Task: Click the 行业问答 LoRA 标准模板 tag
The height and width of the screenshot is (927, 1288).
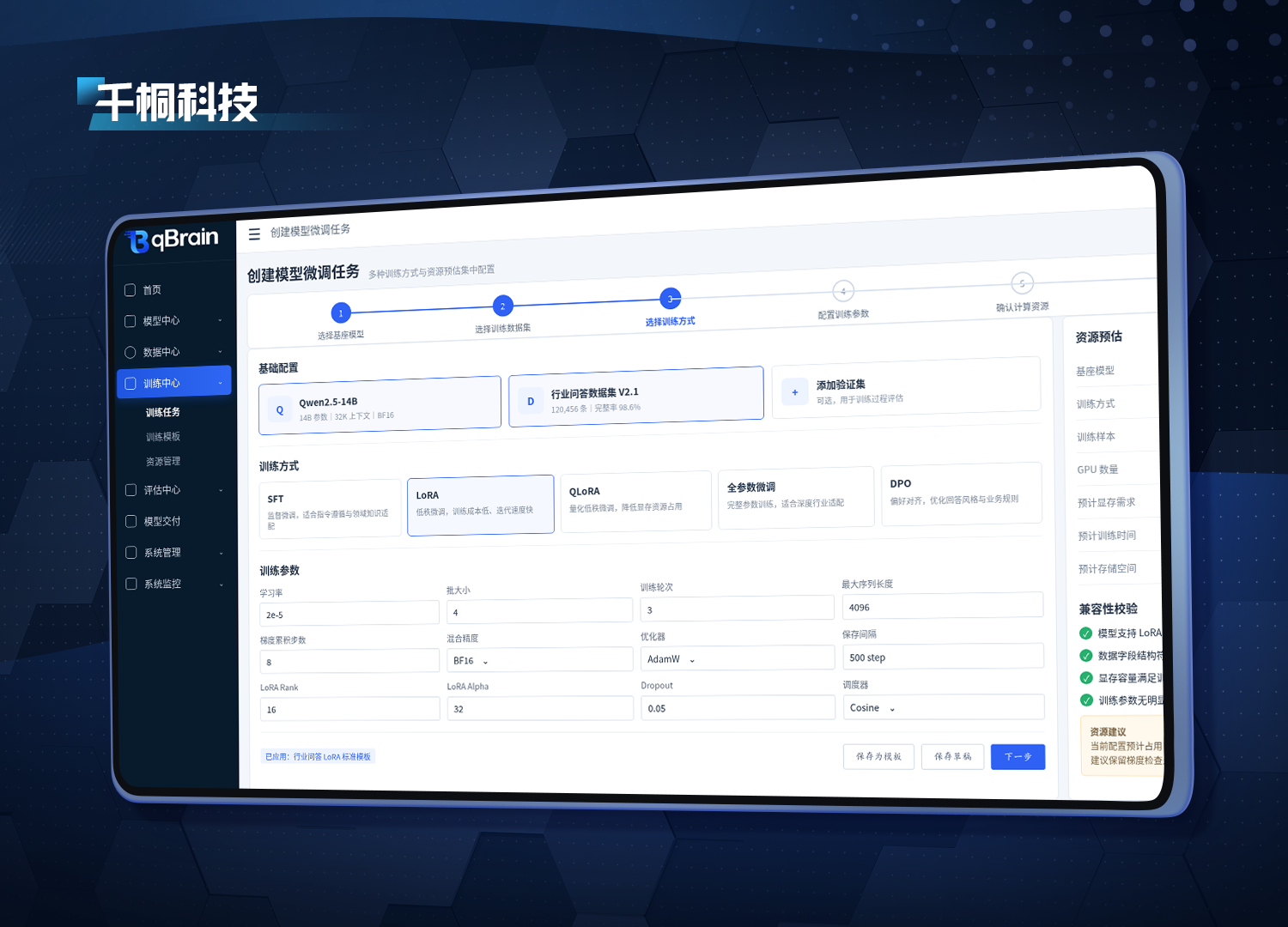Action: 319,757
